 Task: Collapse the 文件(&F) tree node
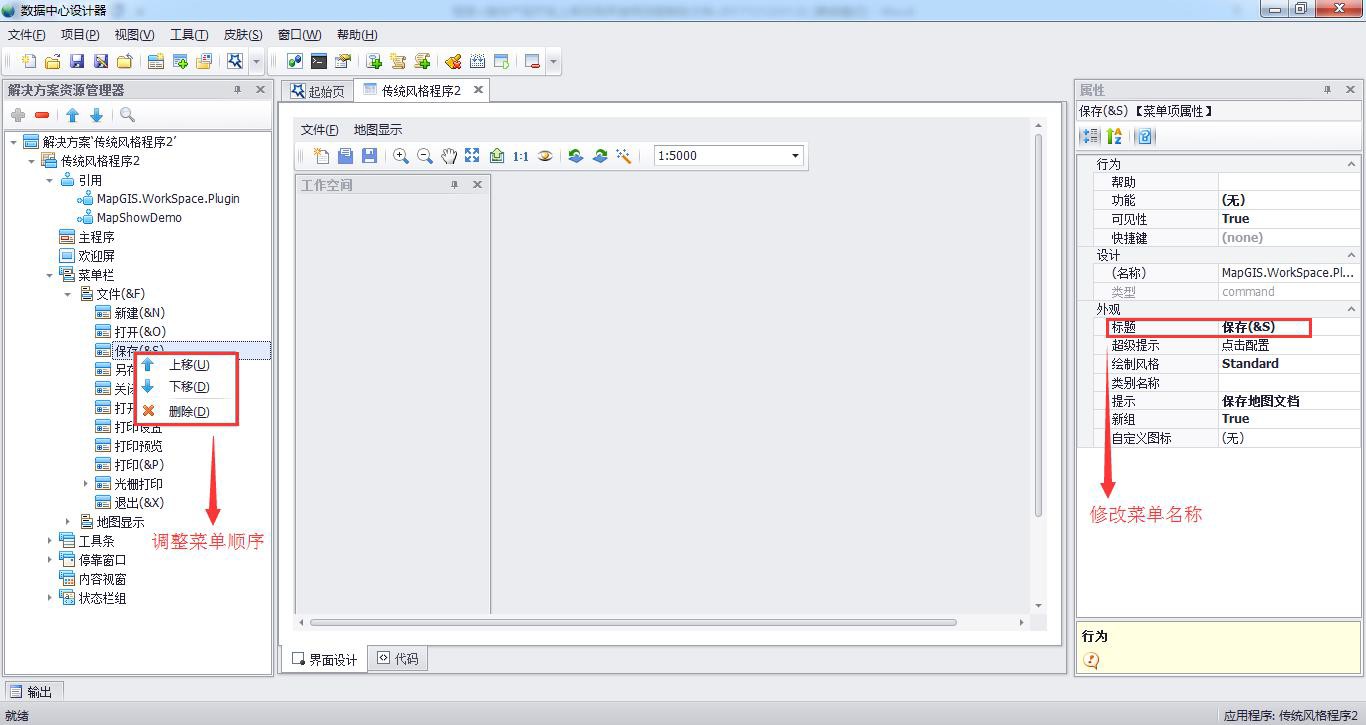68,294
